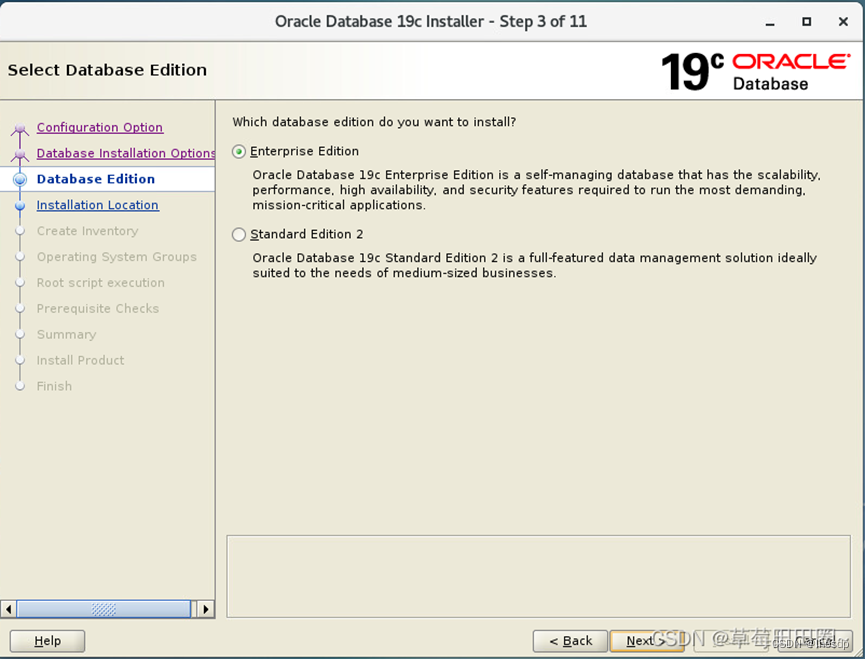Click the Help button

[x=47, y=641]
